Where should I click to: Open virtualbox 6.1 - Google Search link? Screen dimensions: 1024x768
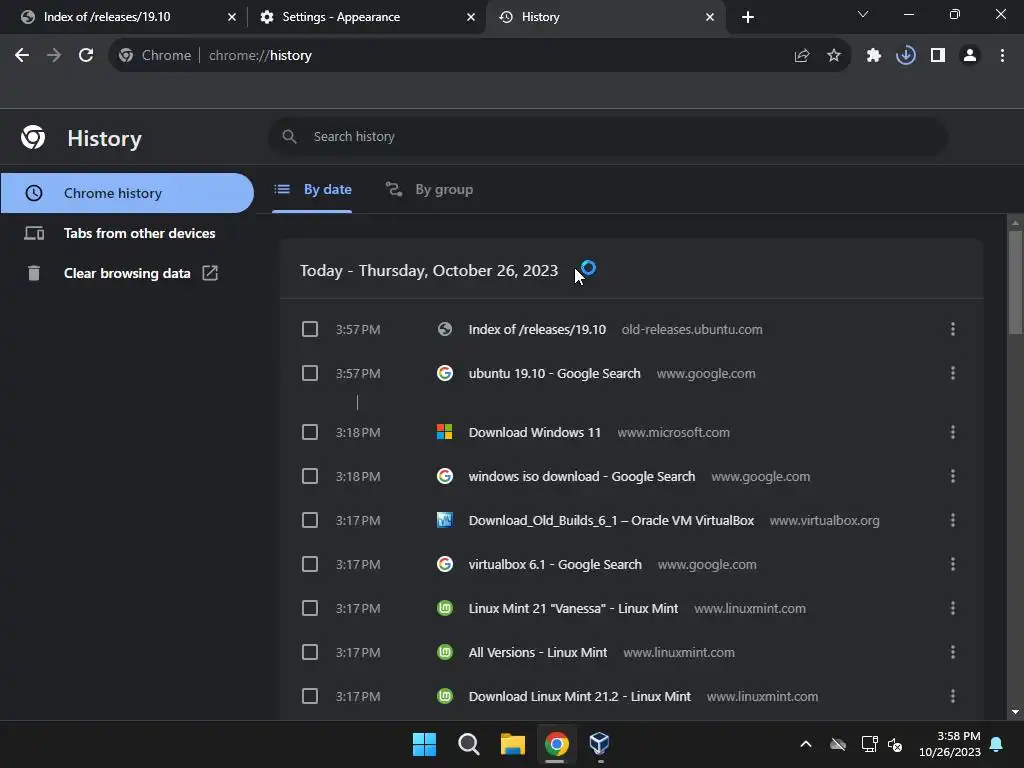click(555, 564)
